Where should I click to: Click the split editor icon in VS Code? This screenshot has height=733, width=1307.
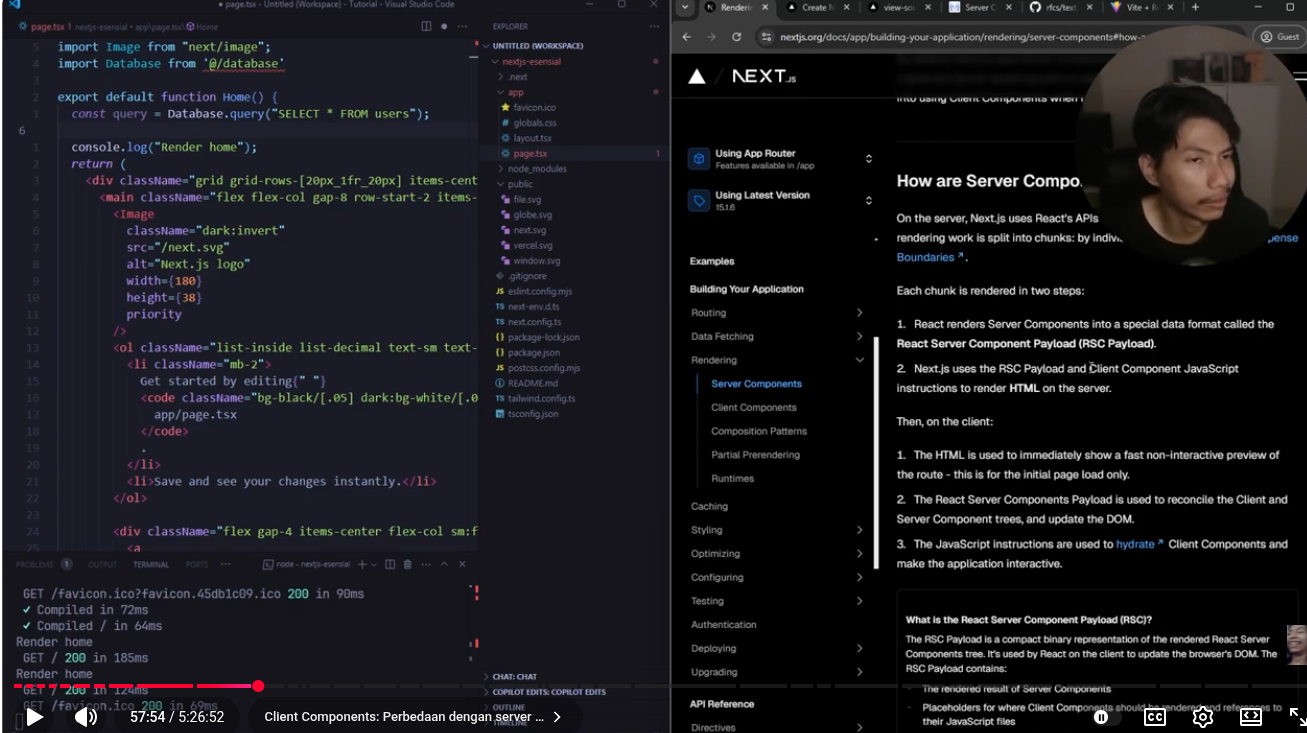[x=427, y=27]
